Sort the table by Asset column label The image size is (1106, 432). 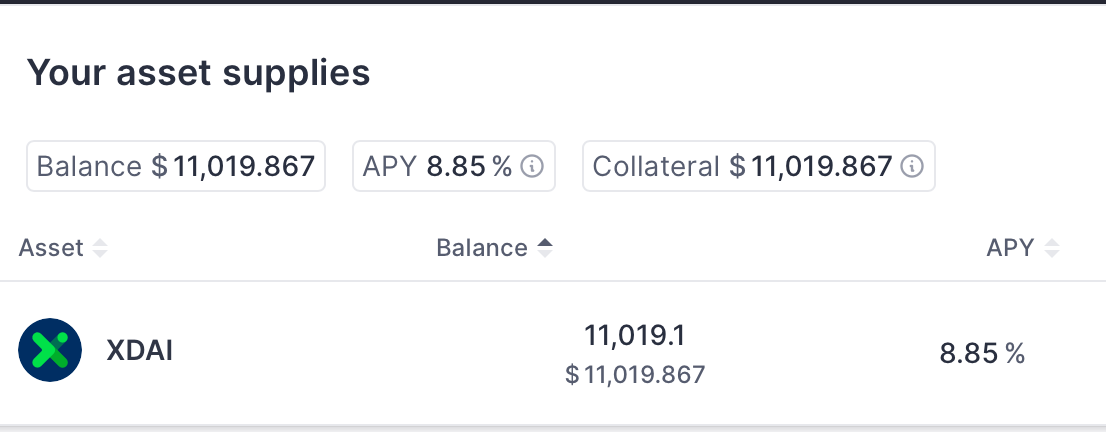click(51, 248)
